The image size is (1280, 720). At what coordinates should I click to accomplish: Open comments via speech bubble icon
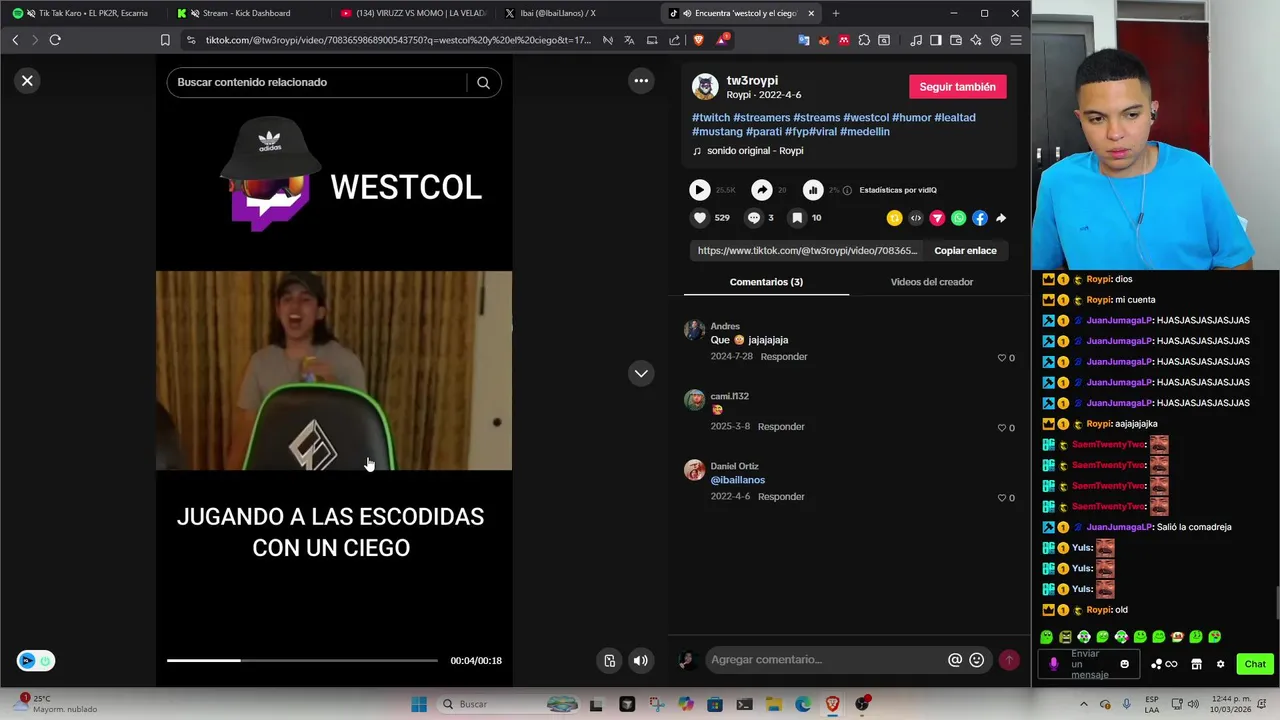pos(754,218)
